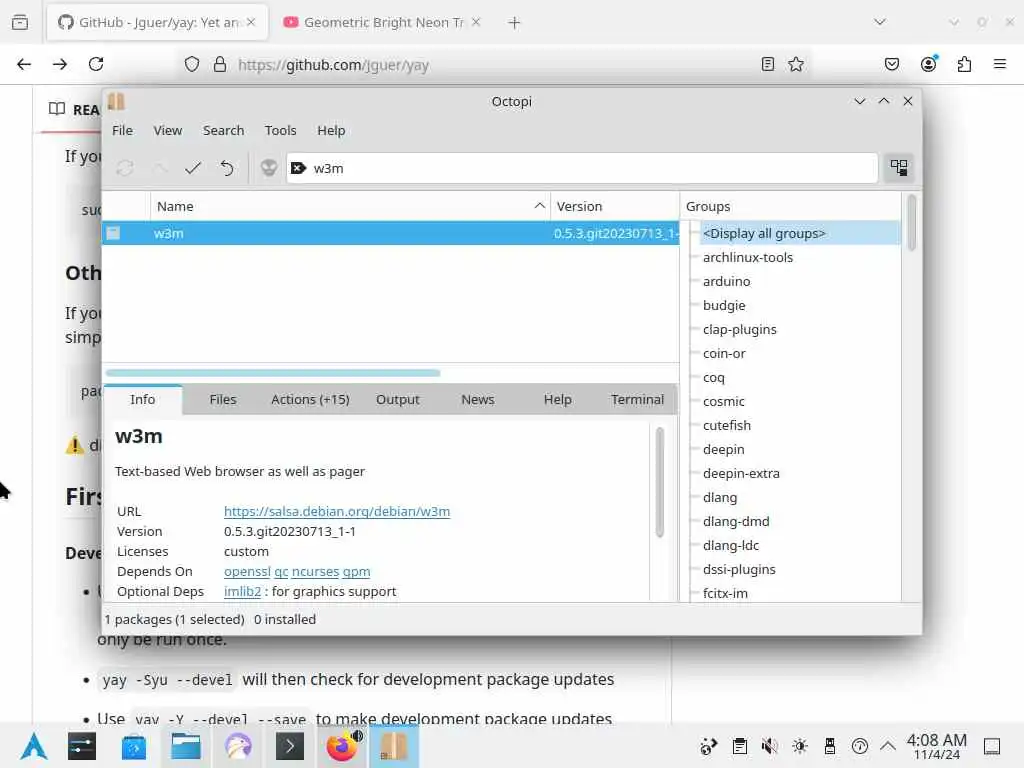This screenshot has height=768, width=1024.
Task: Open new tab with plus button
Action: pos(514,23)
